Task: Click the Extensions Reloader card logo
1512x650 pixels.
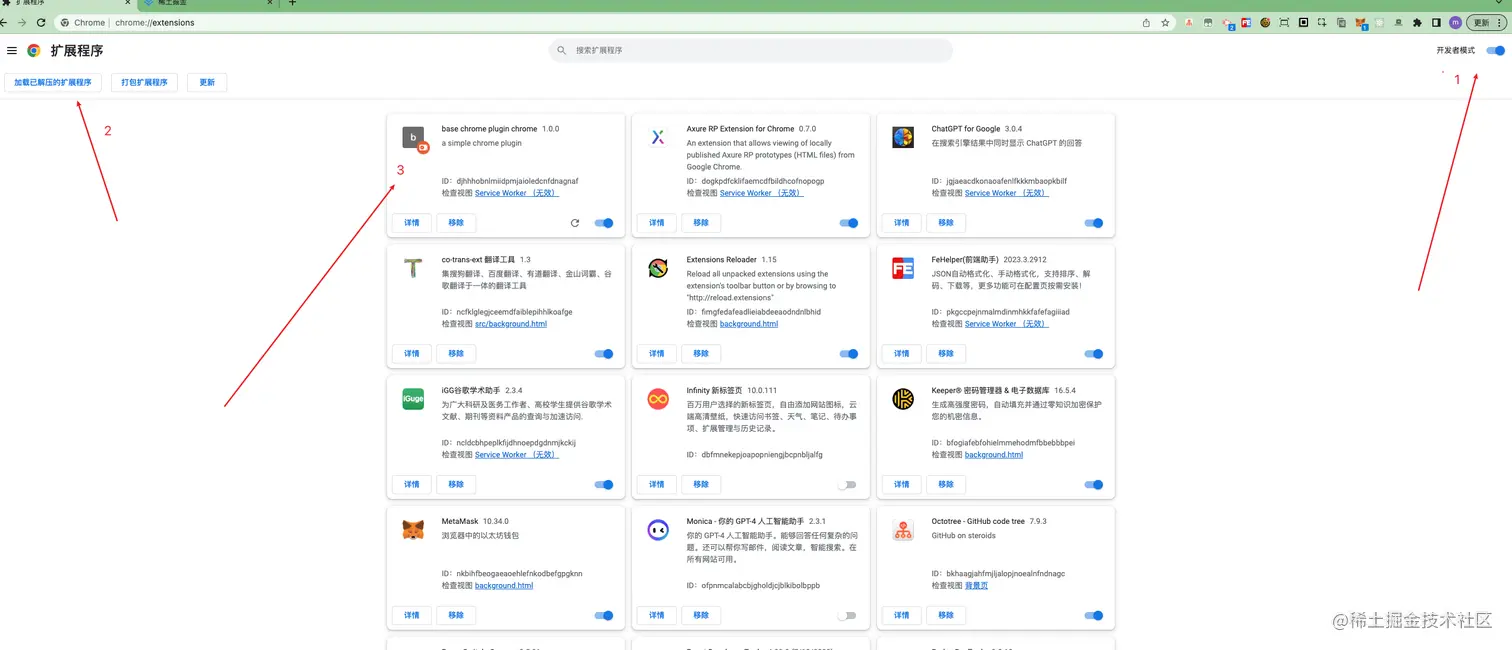Action: tap(658, 268)
